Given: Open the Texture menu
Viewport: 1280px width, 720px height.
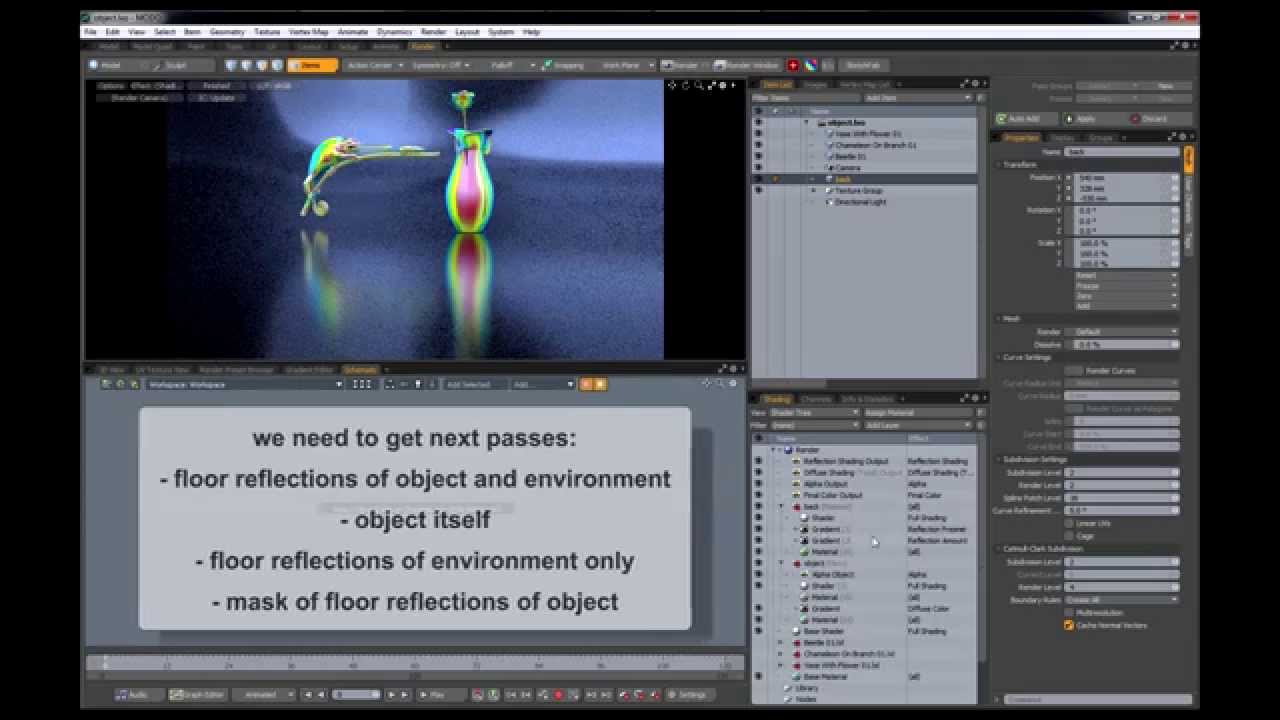Looking at the screenshot, I should 268,32.
